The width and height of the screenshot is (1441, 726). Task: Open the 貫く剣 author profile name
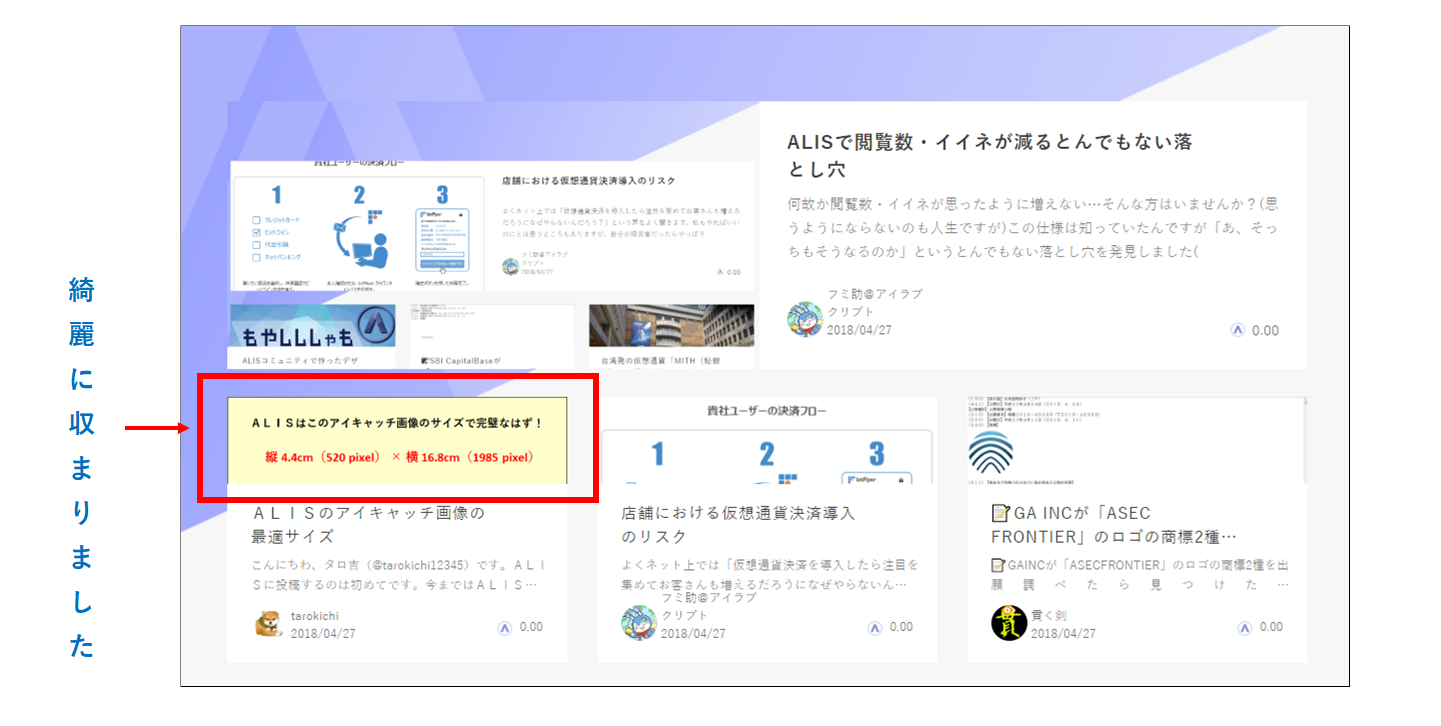pos(1050,616)
